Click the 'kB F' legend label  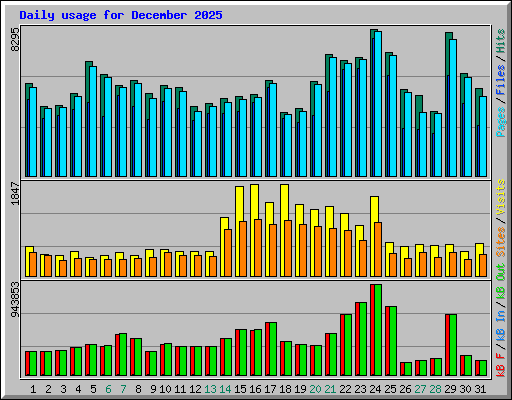pos(501,365)
